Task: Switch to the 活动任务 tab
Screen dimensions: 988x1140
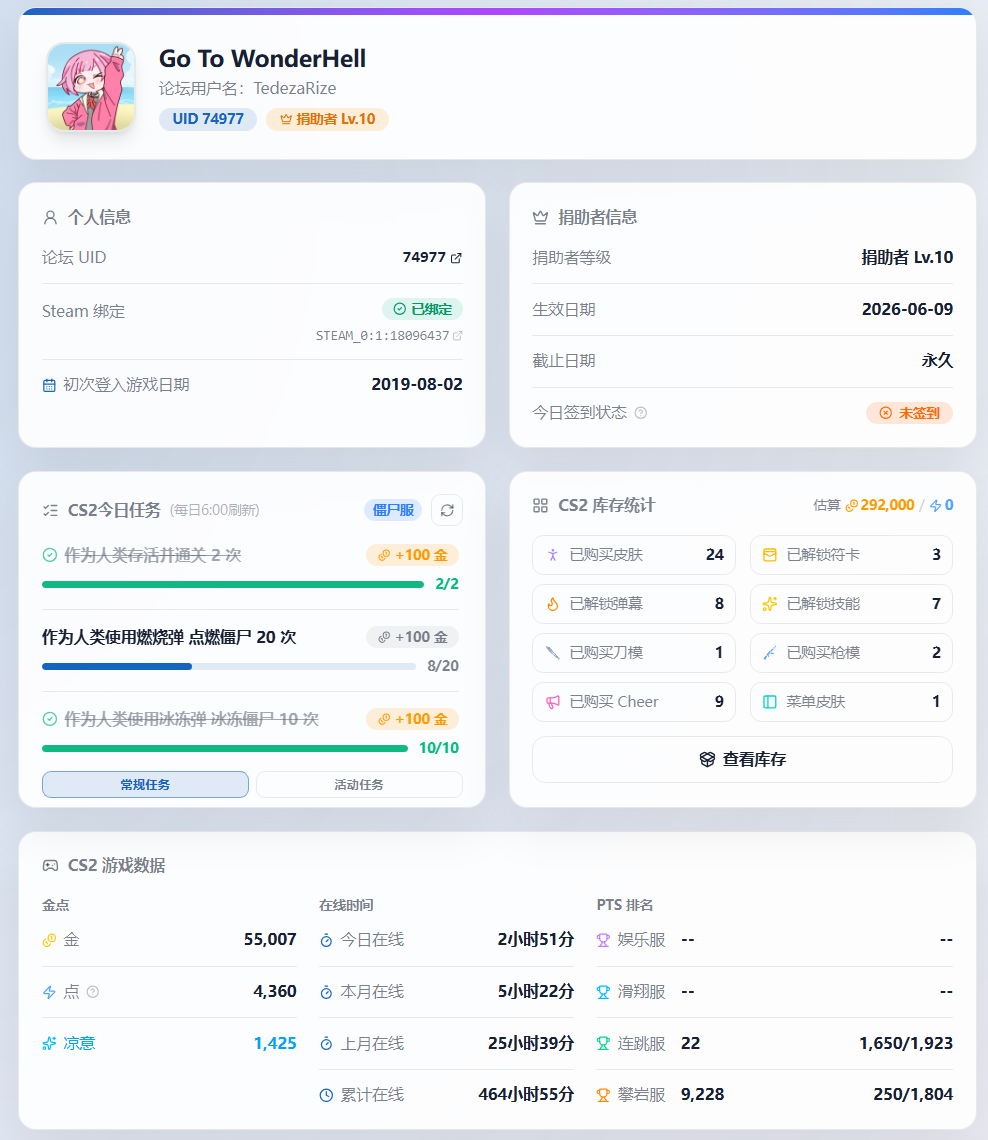Action: click(359, 784)
